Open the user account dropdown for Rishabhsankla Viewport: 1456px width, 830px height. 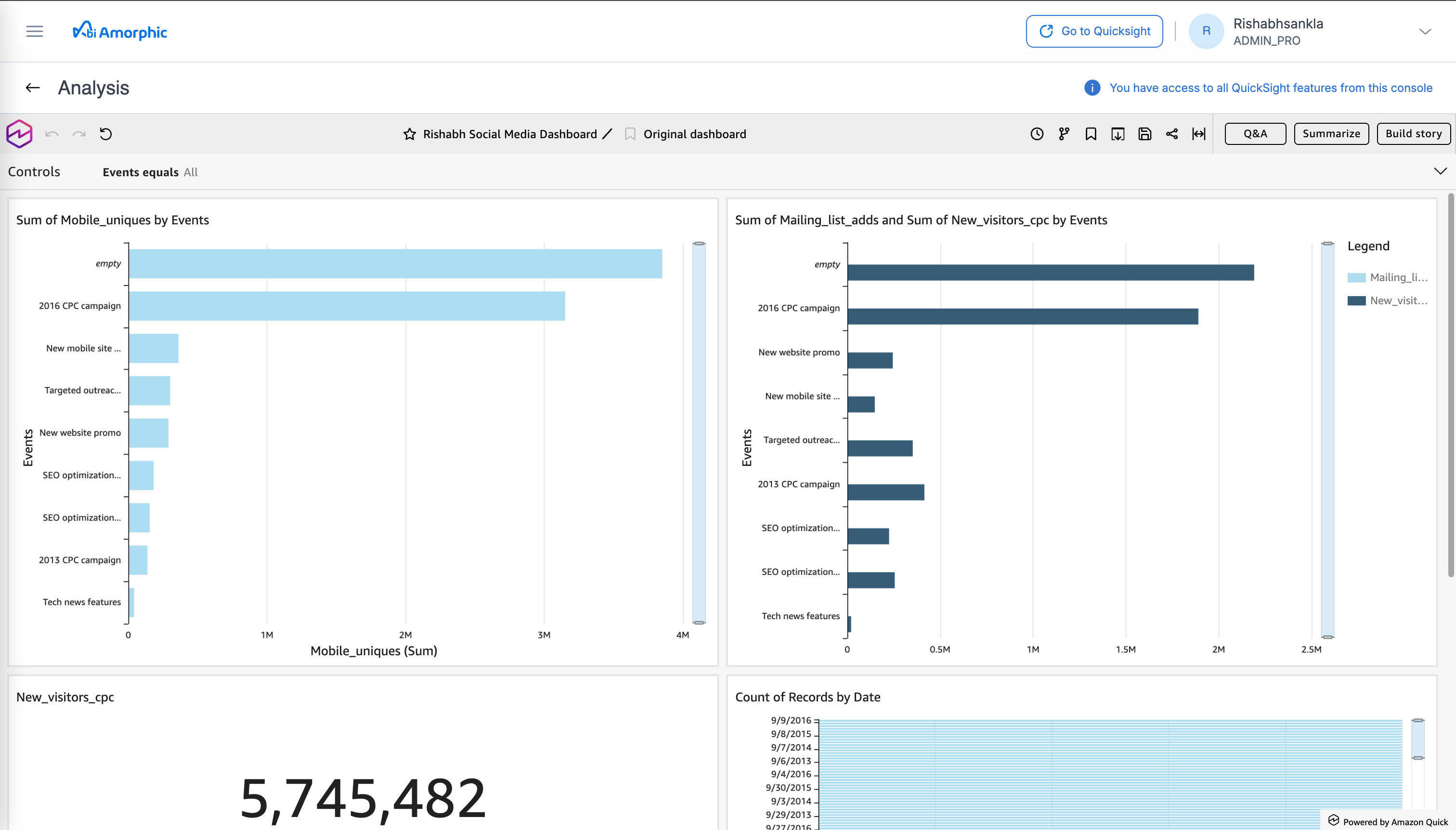point(1426,31)
